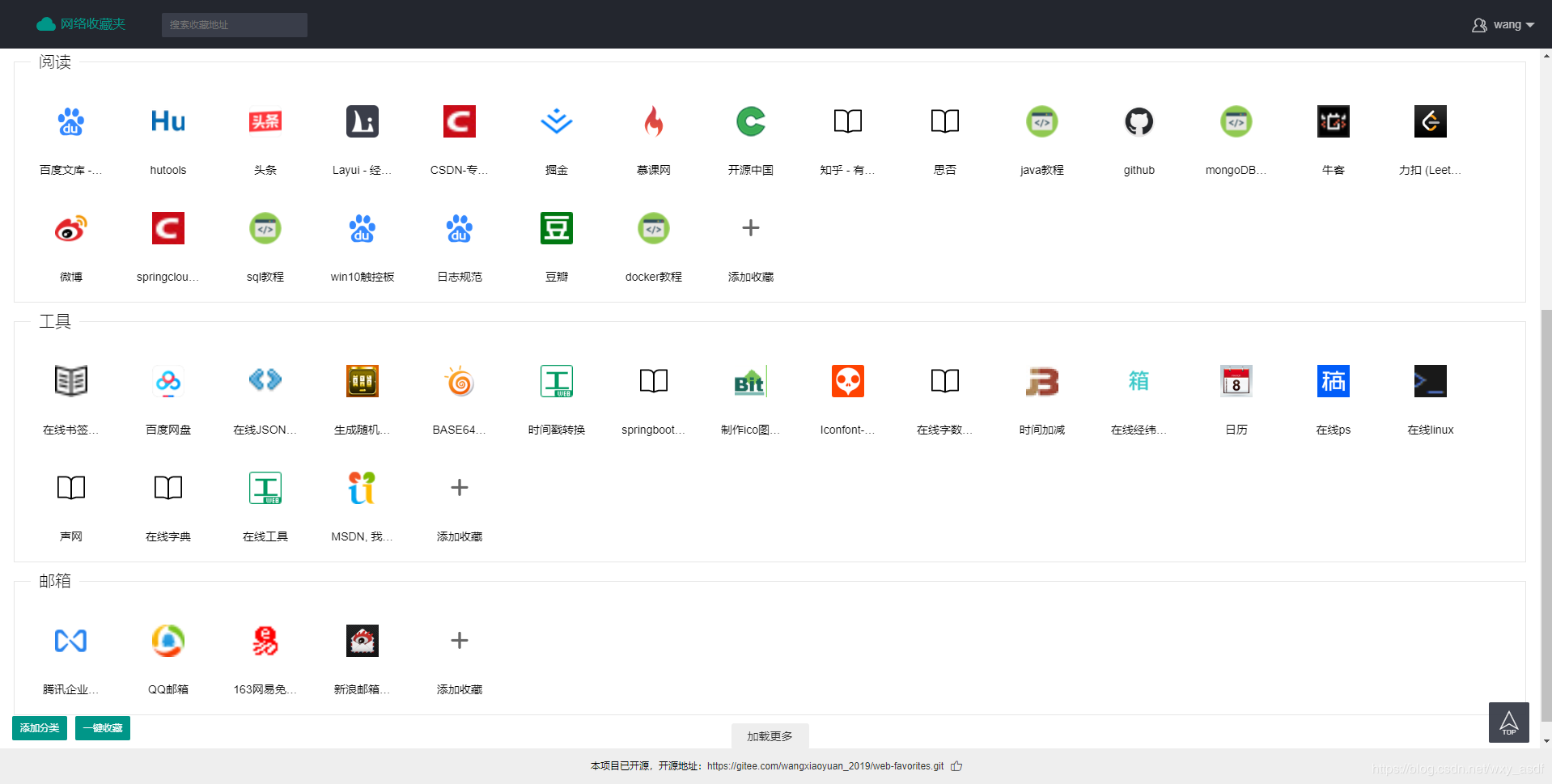Image resolution: width=1552 pixels, height=784 pixels.
Task: Open the 163网易免 mail icon
Action: pyautogui.click(x=265, y=641)
